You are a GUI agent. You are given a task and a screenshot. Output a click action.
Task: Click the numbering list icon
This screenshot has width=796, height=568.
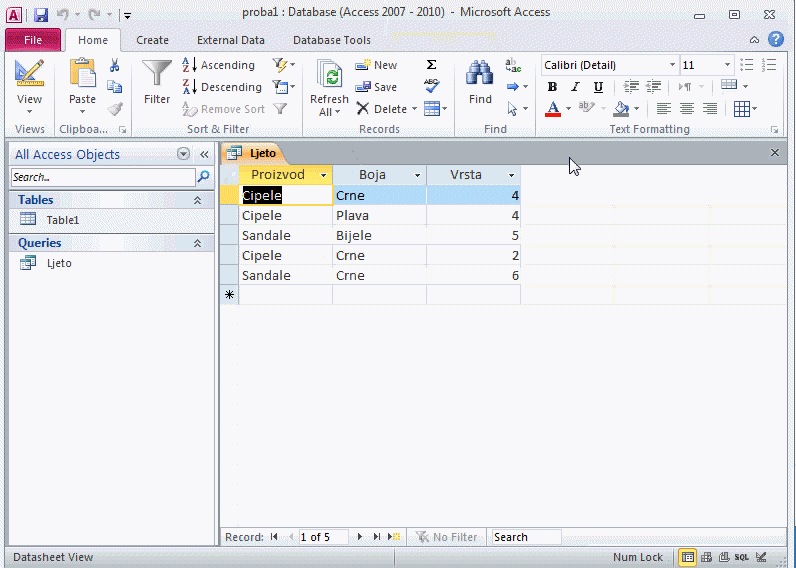(769, 65)
